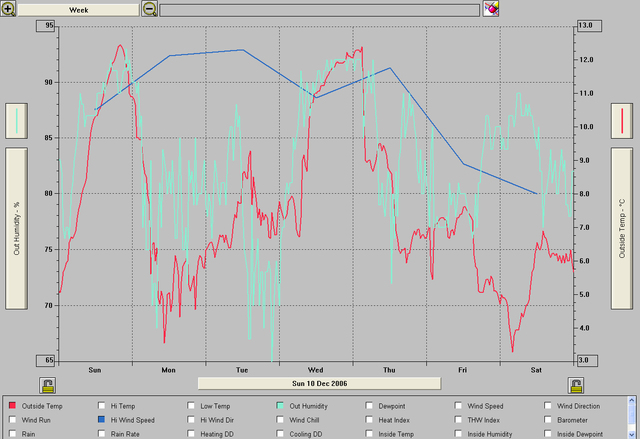The height and width of the screenshot is (439, 640).
Task: Click the red temperature line-style icon
Action: tap(623, 121)
